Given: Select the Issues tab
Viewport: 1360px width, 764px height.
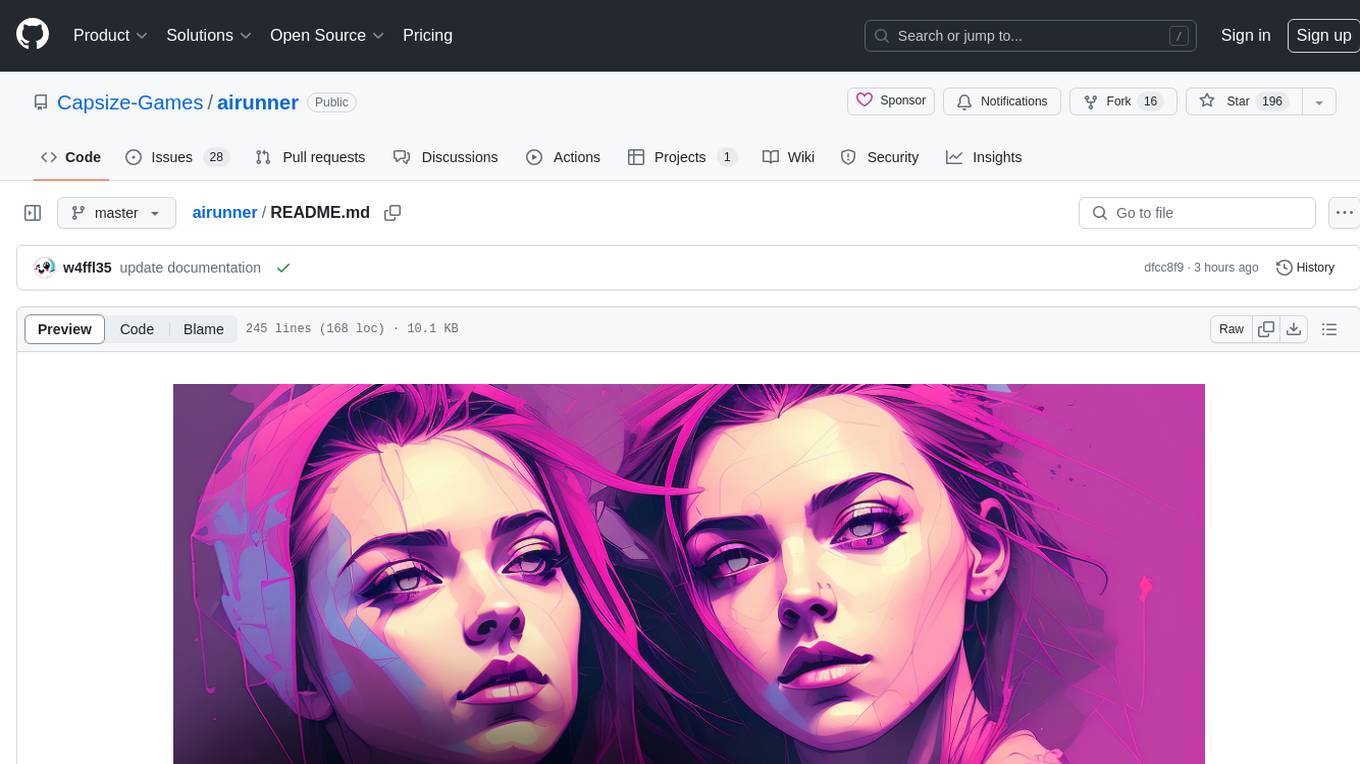Looking at the screenshot, I should (x=177, y=157).
